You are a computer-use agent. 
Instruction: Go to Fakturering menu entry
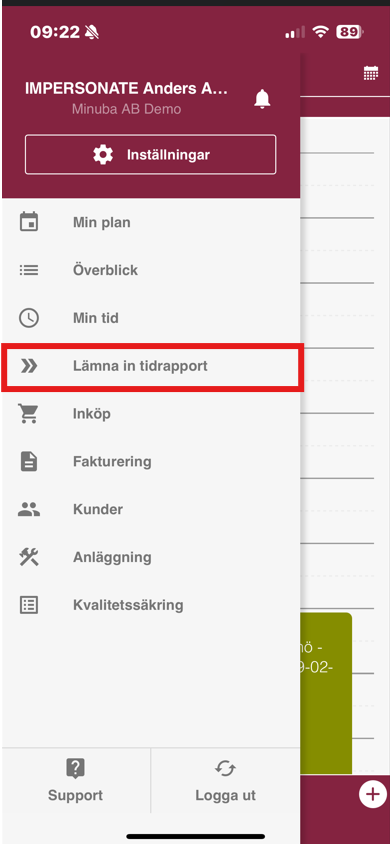coord(151,461)
